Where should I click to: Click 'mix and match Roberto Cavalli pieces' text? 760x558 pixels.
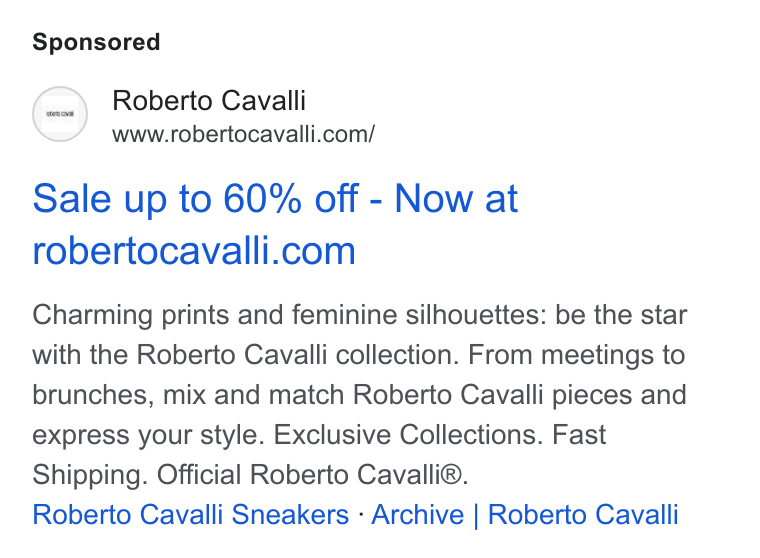click(397, 395)
